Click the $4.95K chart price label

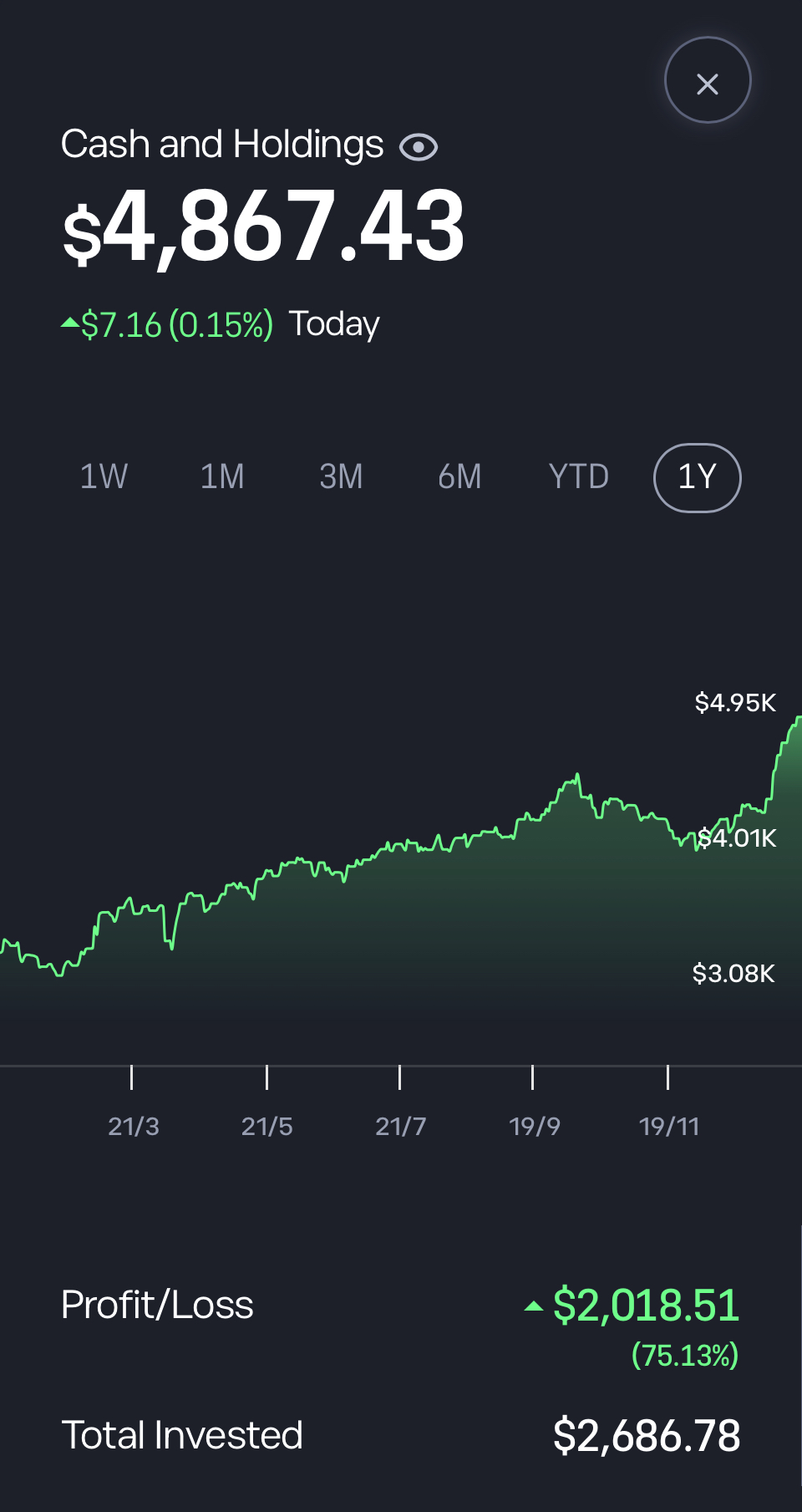tap(735, 703)
